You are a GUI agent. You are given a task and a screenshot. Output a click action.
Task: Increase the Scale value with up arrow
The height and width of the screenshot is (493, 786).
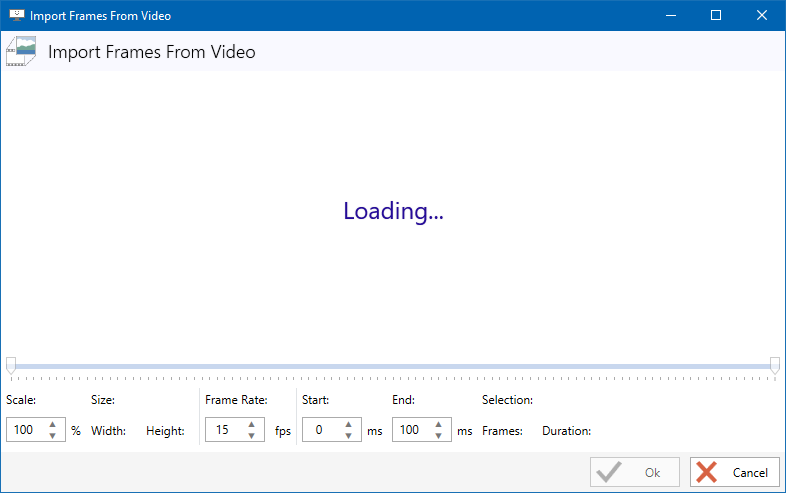tap(53, 425)
